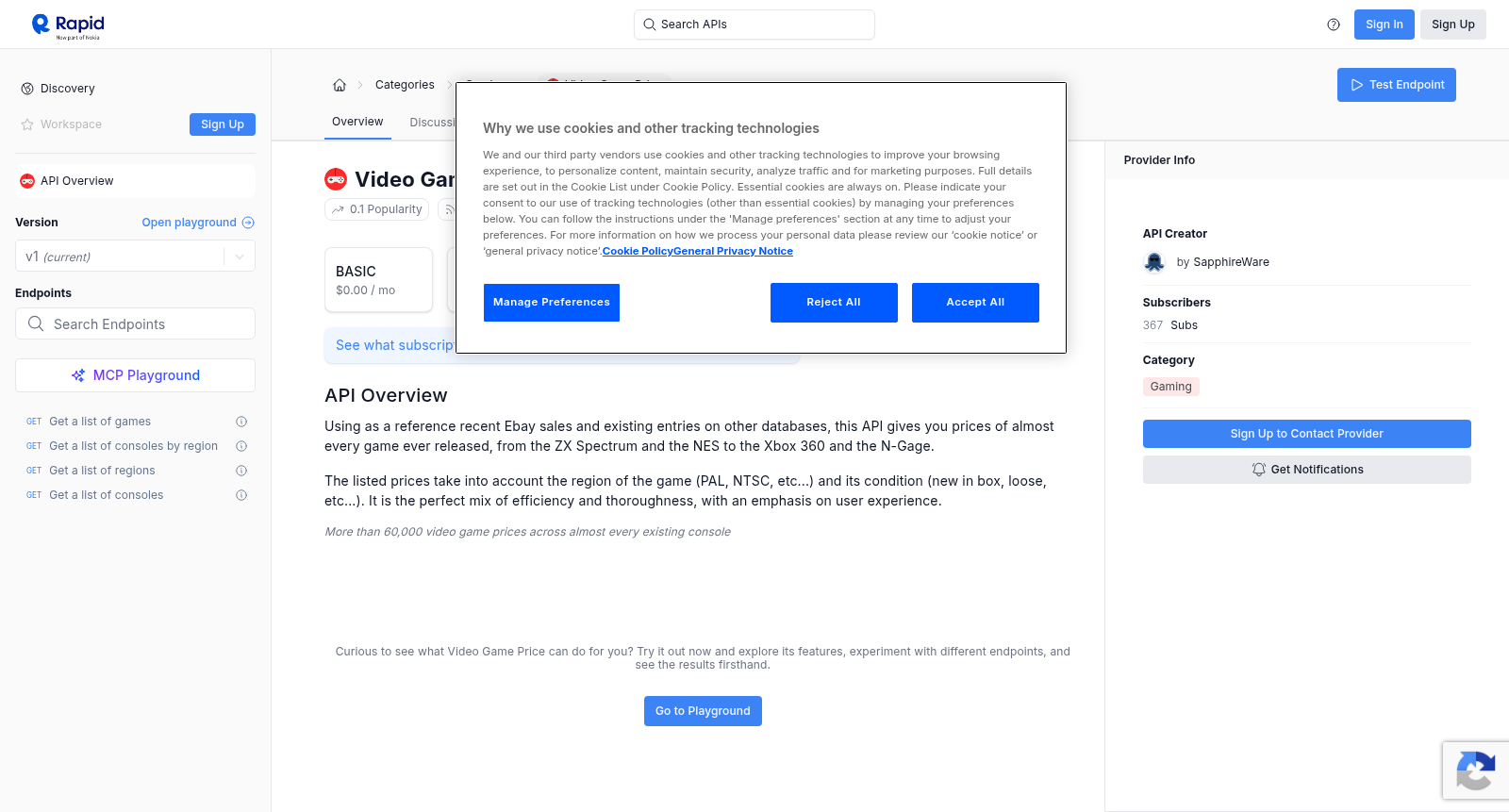Click the info icon for Get a list of games

pos(241,422)
